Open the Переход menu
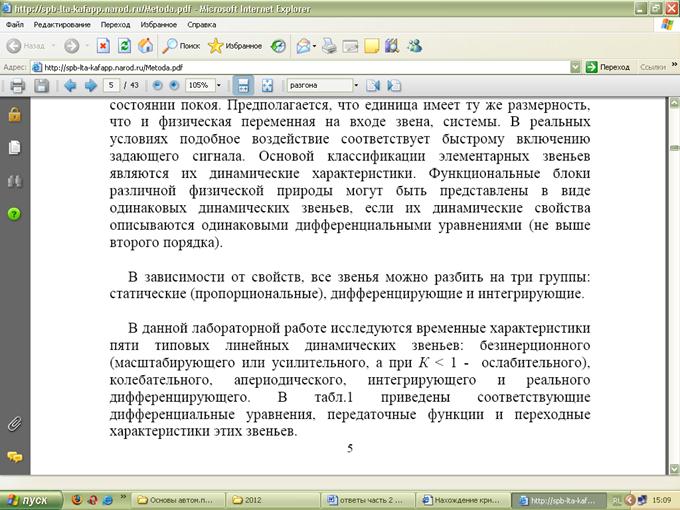680x510 pixels. 115,25
